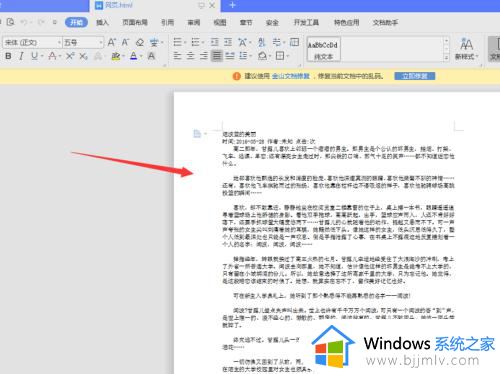
Task: Open borders tool
Action: coord(280,56)
